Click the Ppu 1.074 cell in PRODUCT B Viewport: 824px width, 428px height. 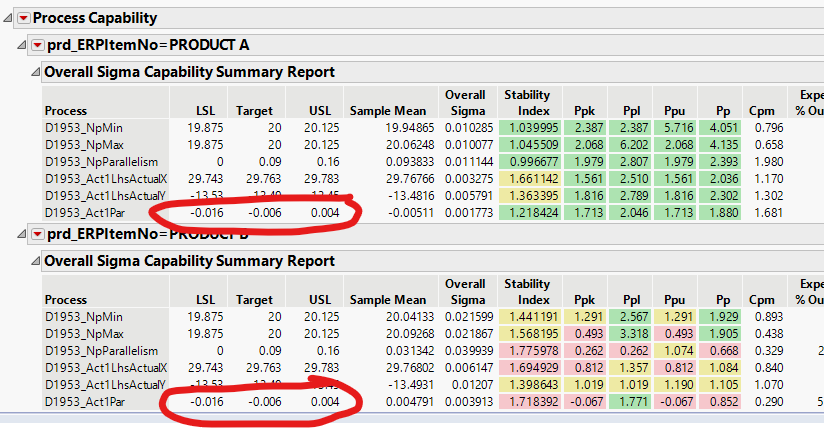pos(675,351)
